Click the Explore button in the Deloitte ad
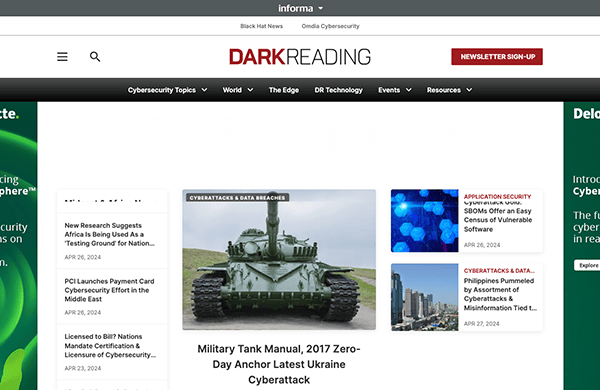This screenshot has height=390, width=600. point(588,265)
